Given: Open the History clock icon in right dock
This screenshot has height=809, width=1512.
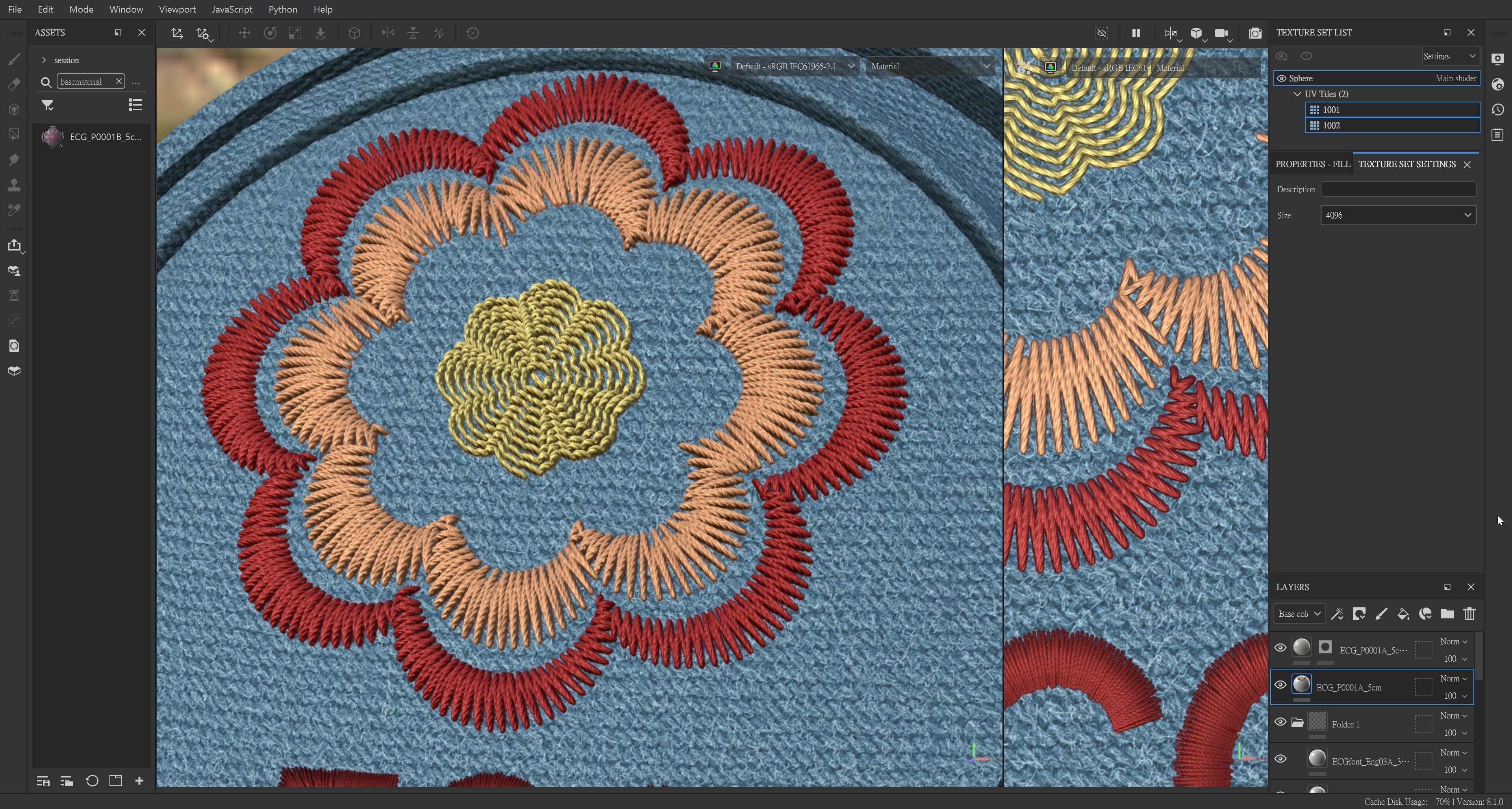Looking at the screenshot, I should [1497, 110].
